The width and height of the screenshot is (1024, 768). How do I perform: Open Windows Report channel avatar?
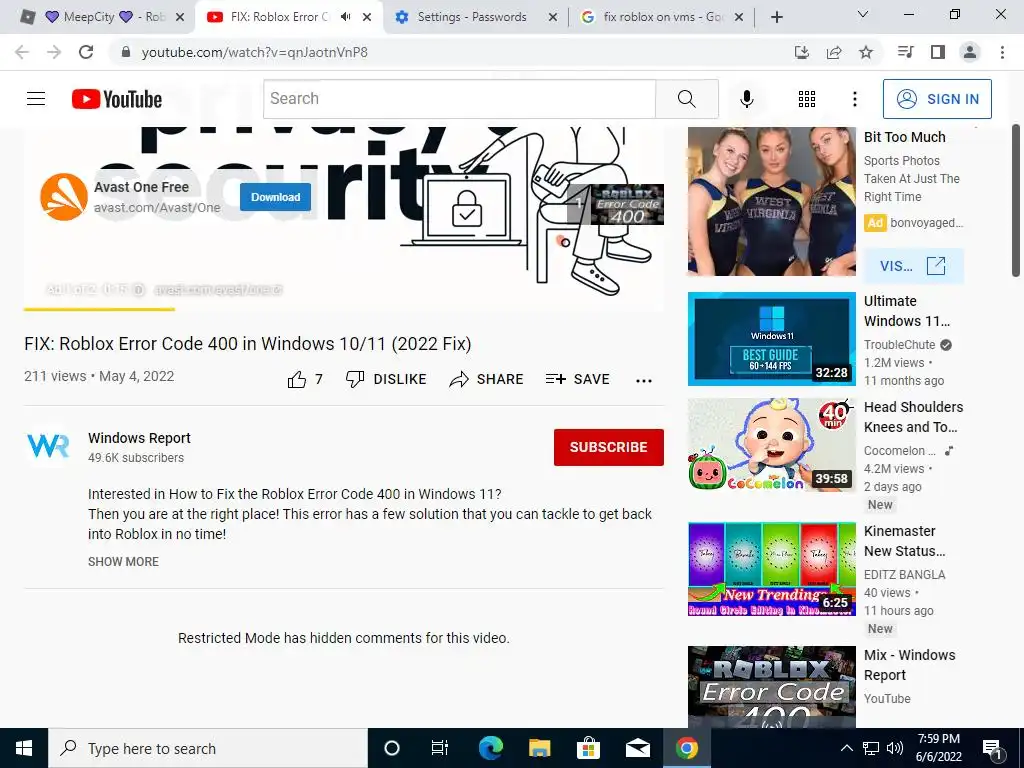point(48,447)
